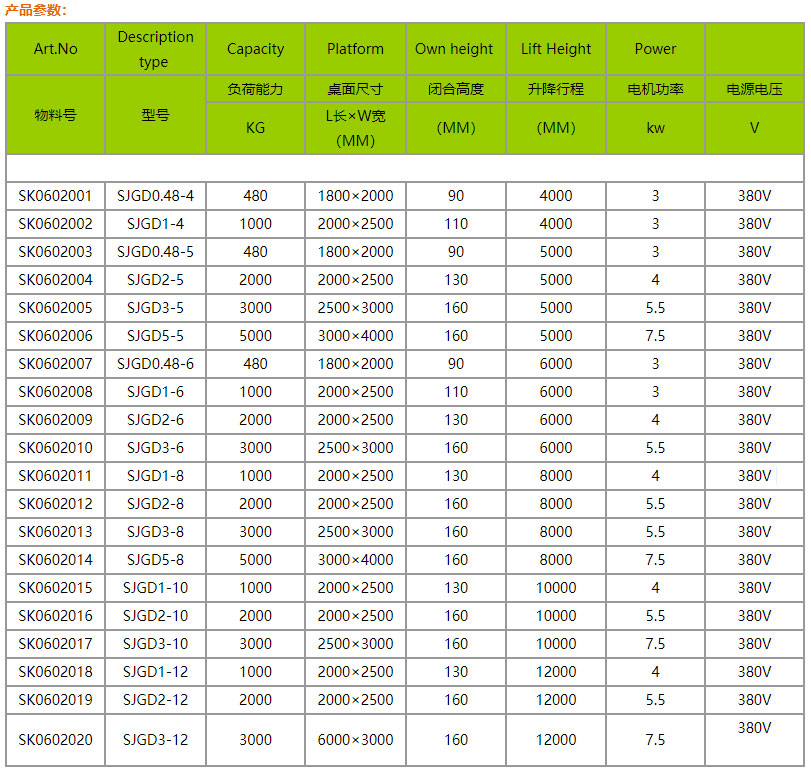Click the Art.No column header
The image size is (811, 774).
point(55,49)
